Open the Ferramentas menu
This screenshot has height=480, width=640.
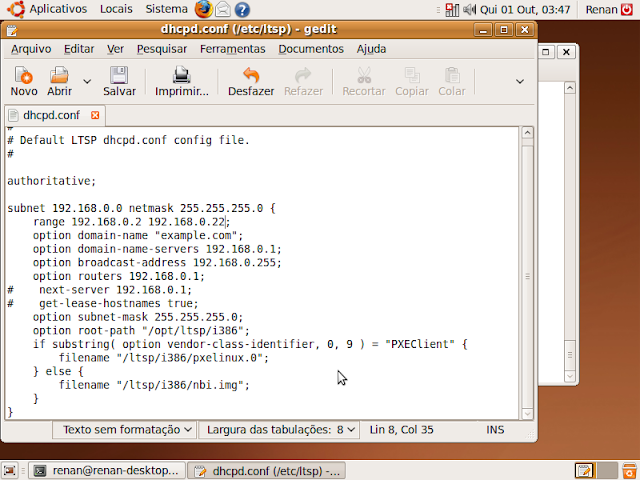[233, 49]
